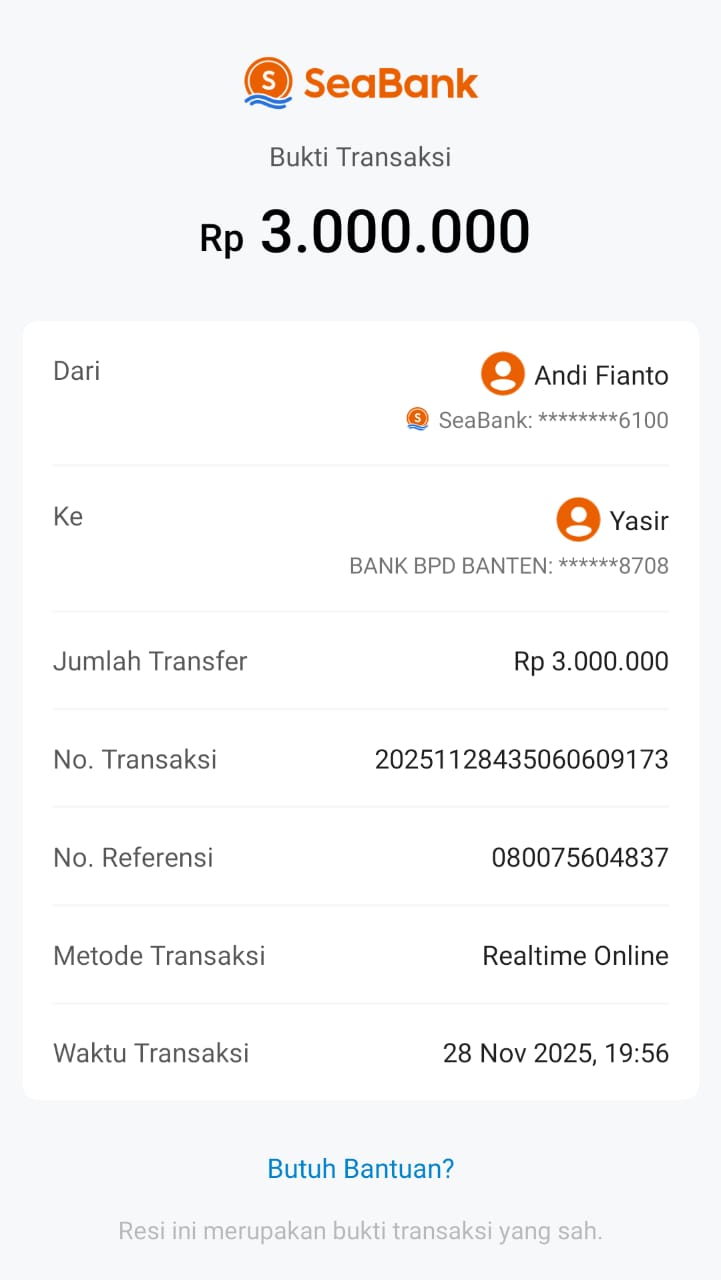Tap the masked SeaBank account ending 6100
The height and width of the screenshot is (1280, 721).
click(x=553, y=420)
